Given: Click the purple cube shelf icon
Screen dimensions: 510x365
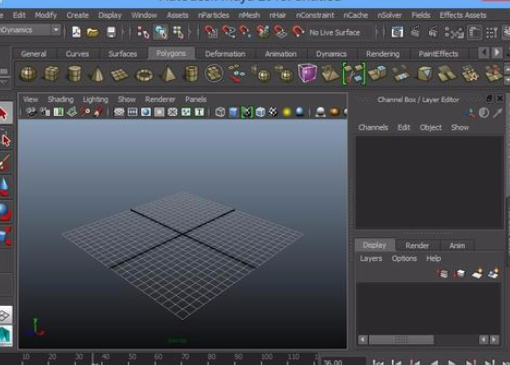Looking at the screenshot, I should [x=307, y=73].
